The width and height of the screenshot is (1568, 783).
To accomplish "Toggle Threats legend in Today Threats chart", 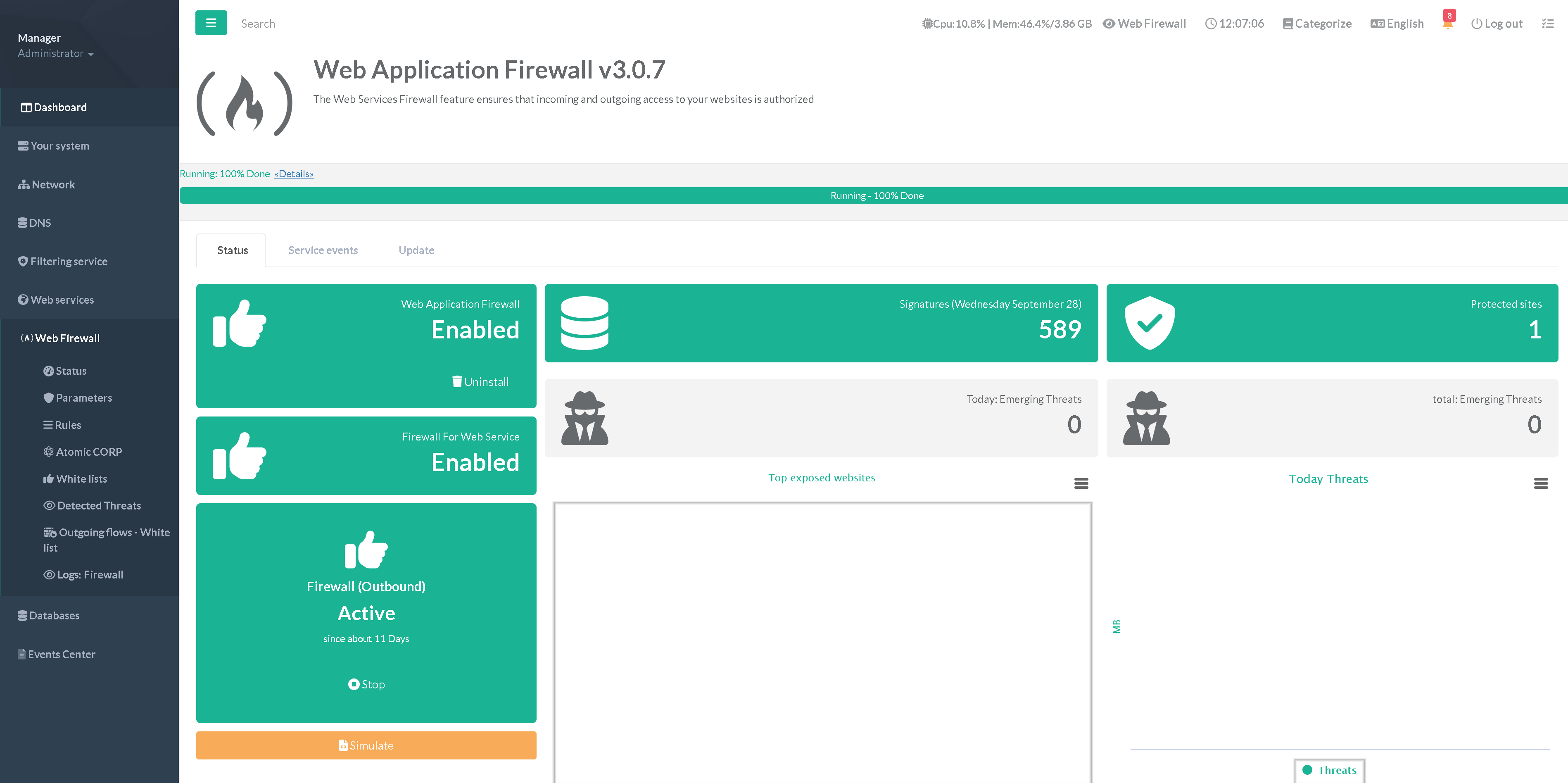I will [1329, 770].
